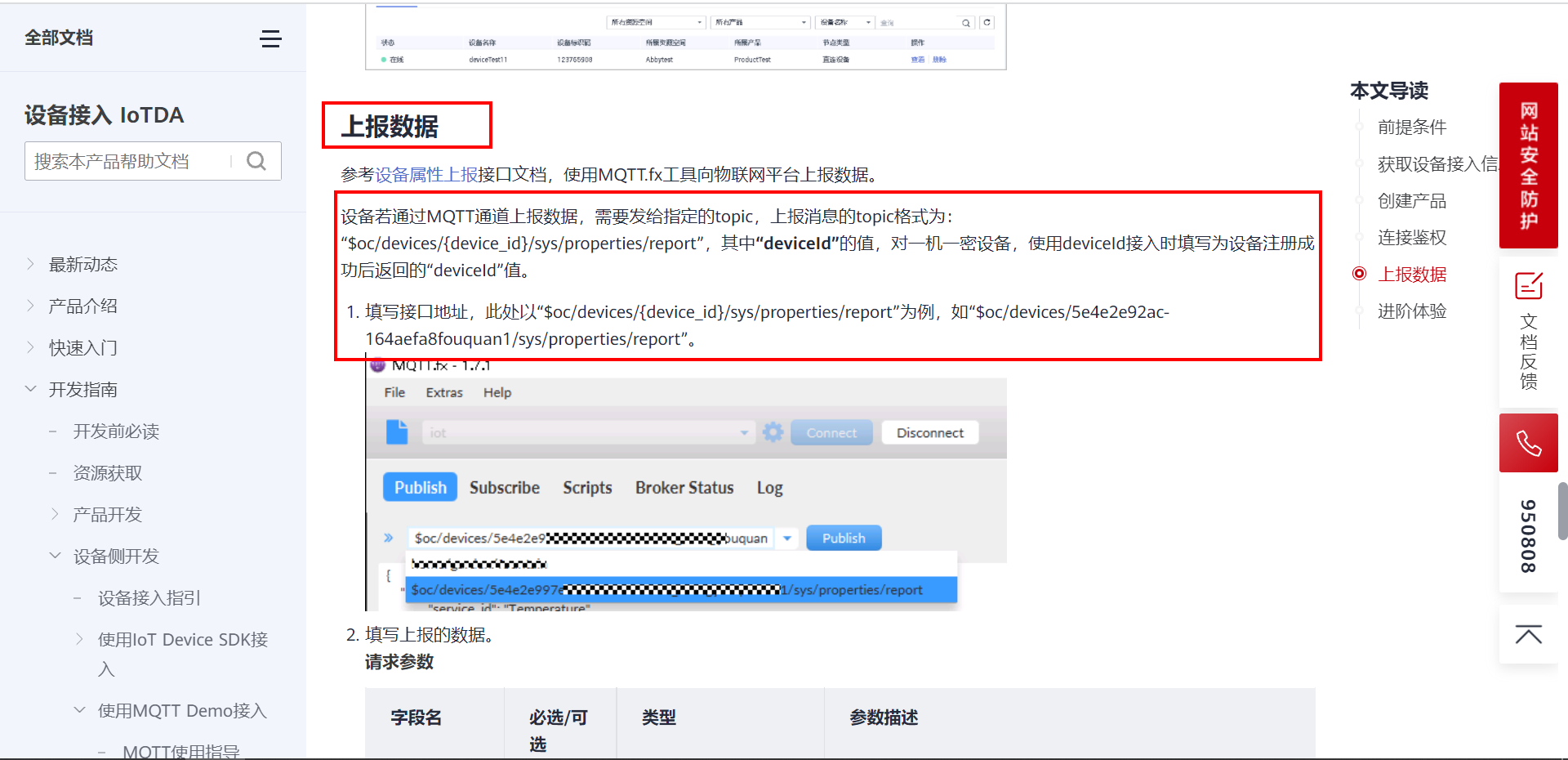Switch to the Scripts tab
The height and width of the screenshot is (760, 1568).
[587, 487]
